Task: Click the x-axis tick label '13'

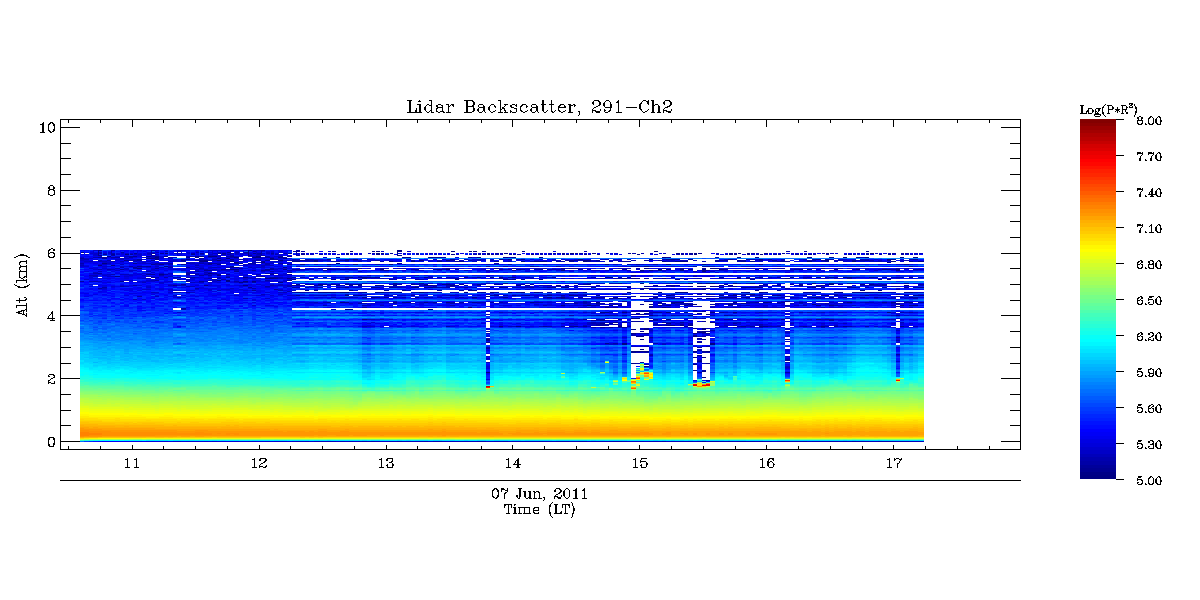Action: 385,464
